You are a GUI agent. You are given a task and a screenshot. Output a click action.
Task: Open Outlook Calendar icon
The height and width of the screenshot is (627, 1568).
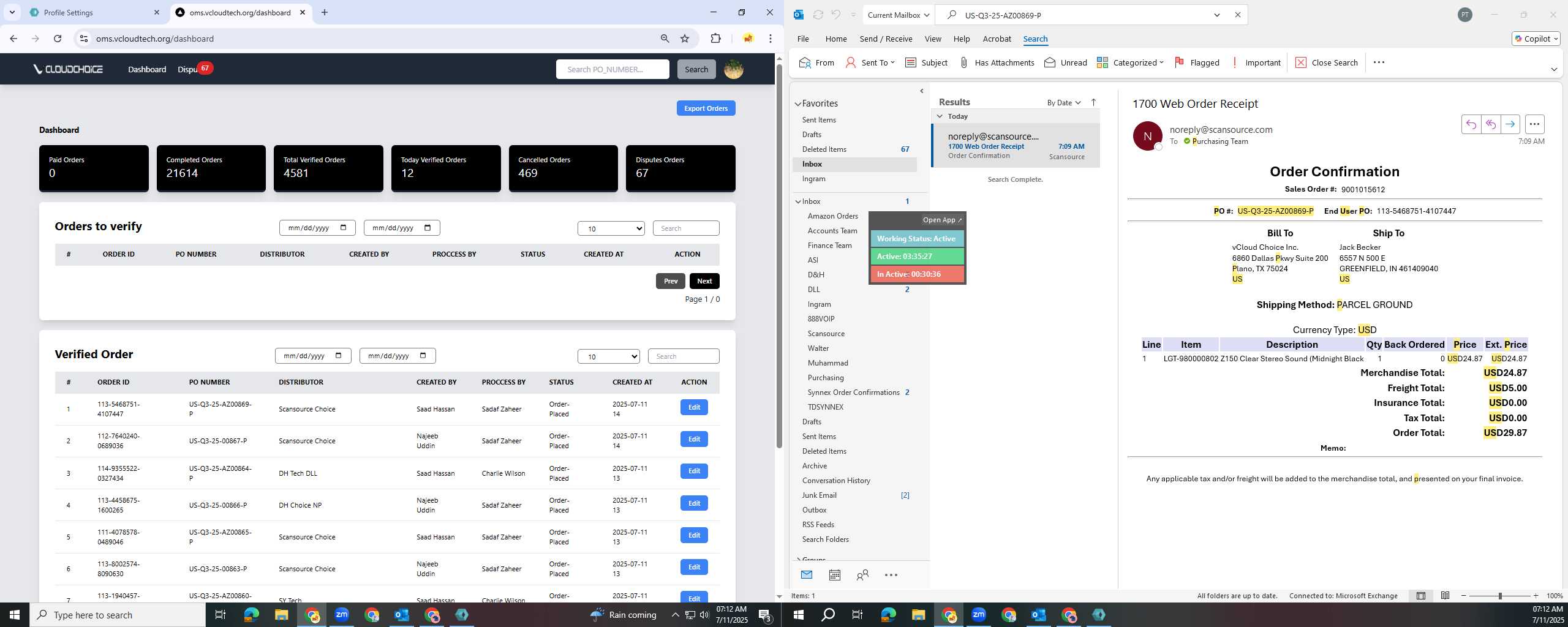pyautogui.click(x=834, y=575)
